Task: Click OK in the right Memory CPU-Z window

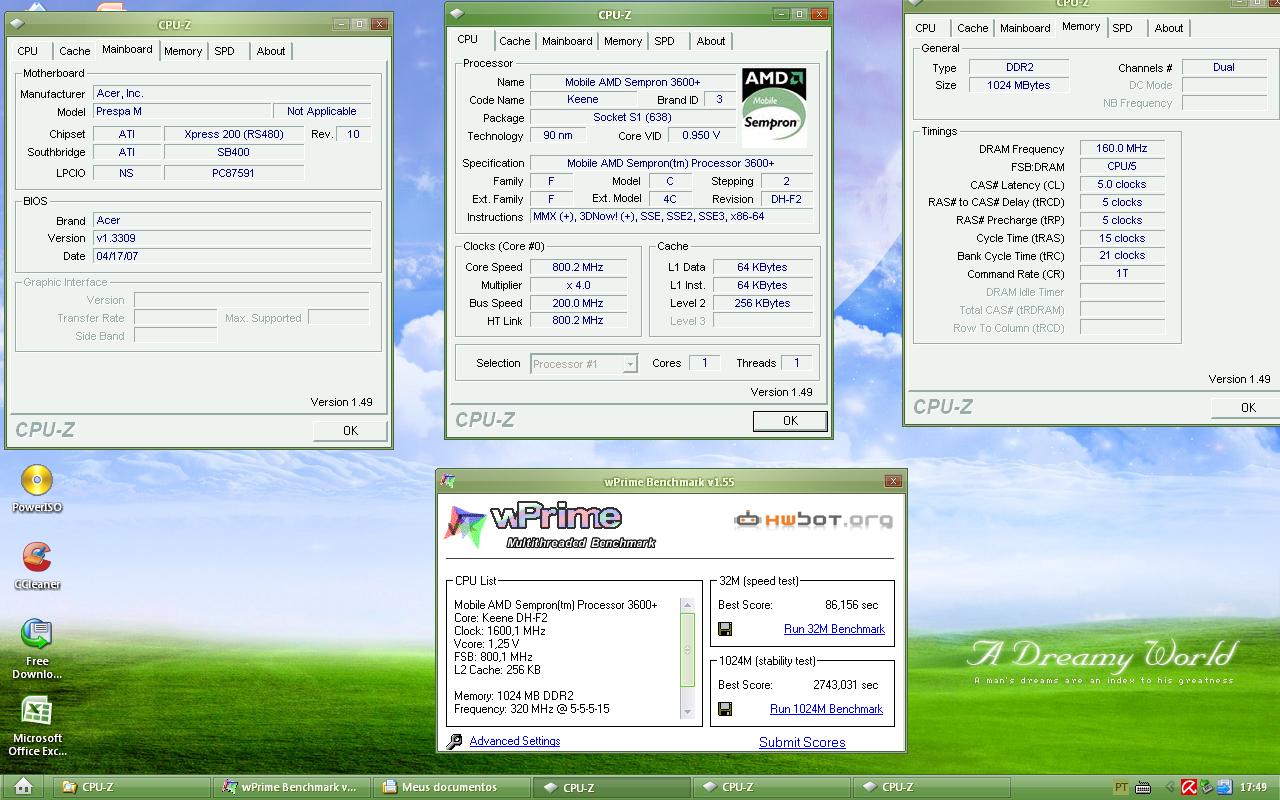Action: click(x=1246, y=407)
